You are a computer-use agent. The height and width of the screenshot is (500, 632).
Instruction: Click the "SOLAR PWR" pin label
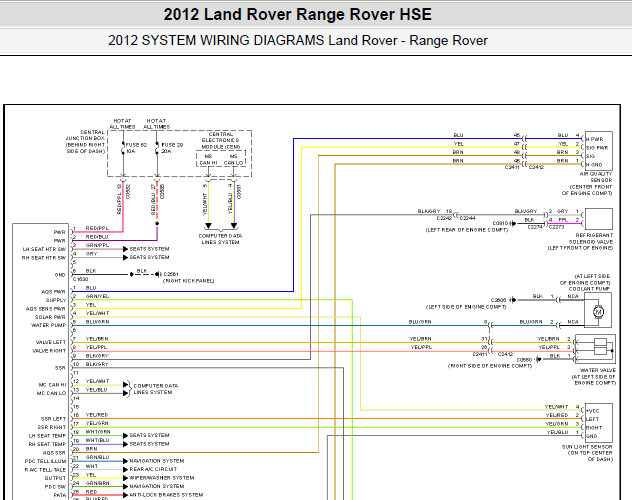point(50,317)
